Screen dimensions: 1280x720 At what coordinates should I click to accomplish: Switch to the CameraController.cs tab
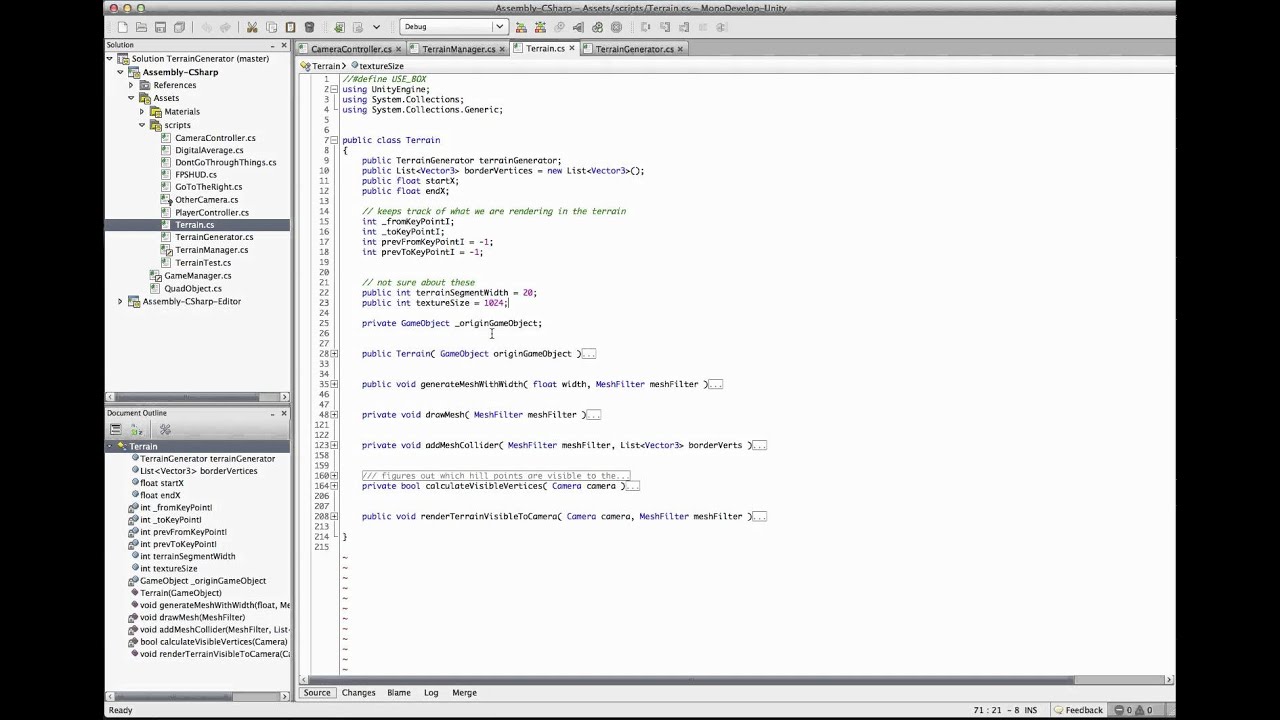(x=351, y=49)
